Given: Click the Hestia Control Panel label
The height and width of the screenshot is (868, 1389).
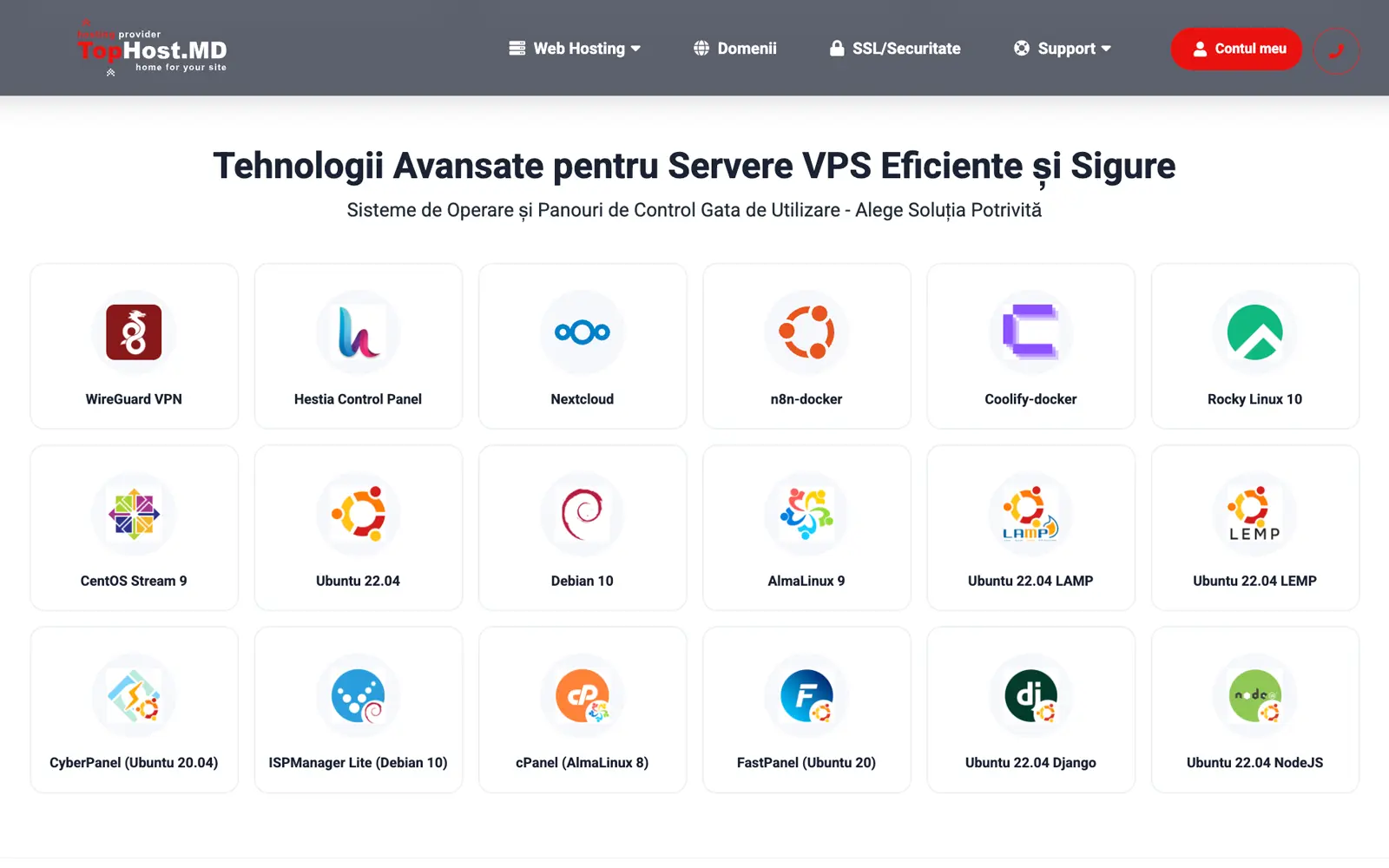Looking at the screenshot, I should (359, 399).
